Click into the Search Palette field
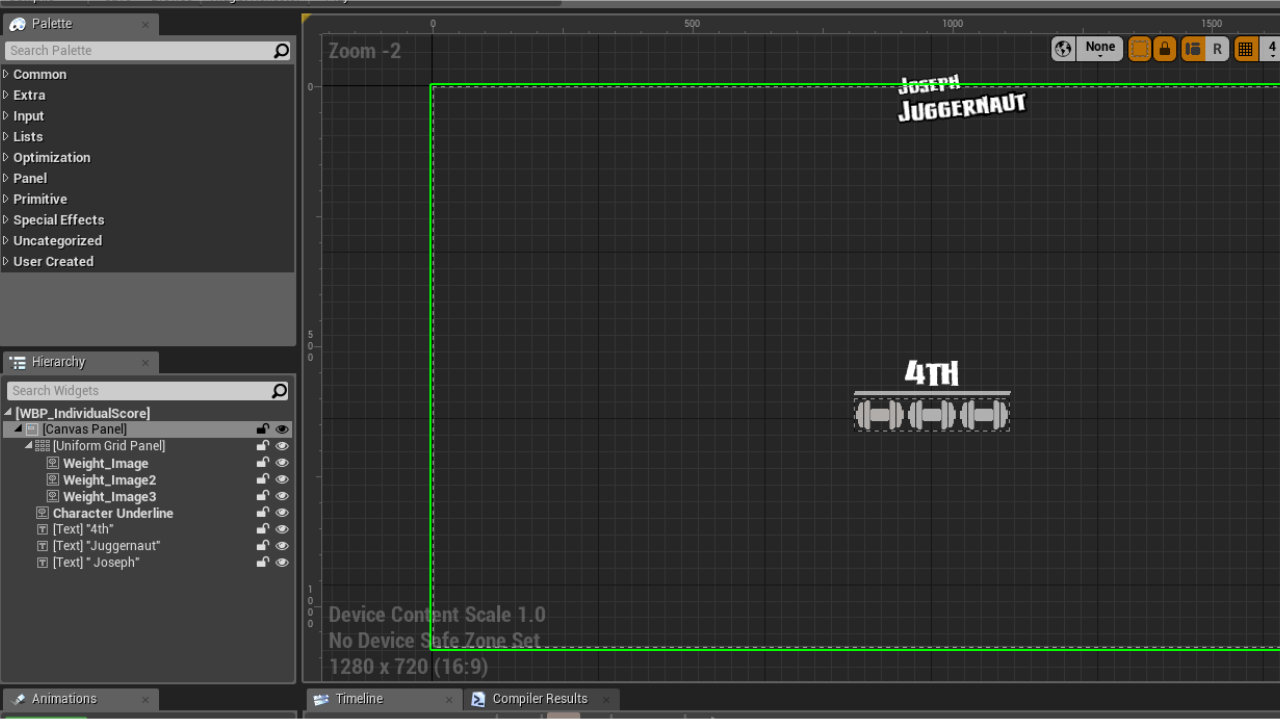Viewport: 1280px width, 721px height. click(138, 50)
